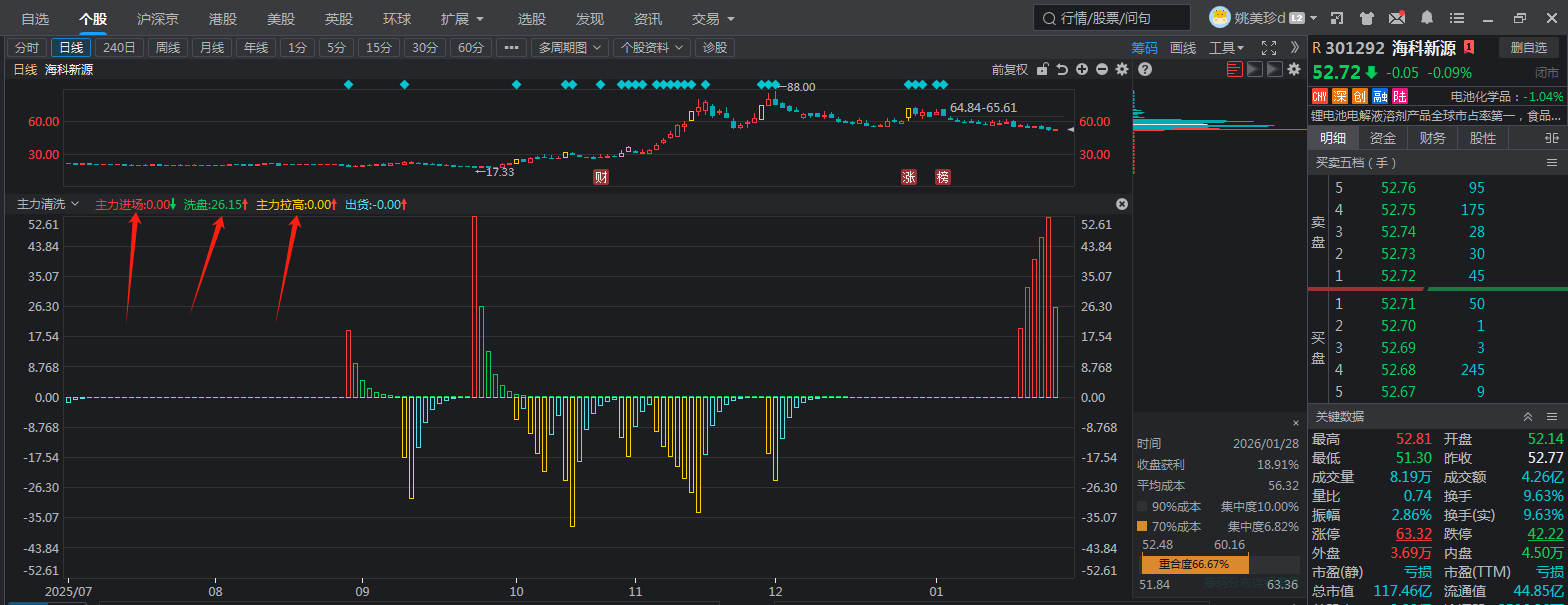
Task: Zoom in chart with plus icon
Action: click(x=1082, y=69)
